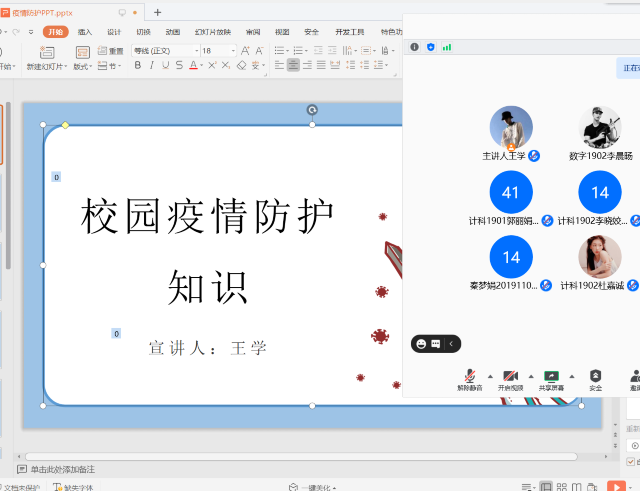Align text left
The height and width of the screenshot is (491, 640).
click(279, 65)
